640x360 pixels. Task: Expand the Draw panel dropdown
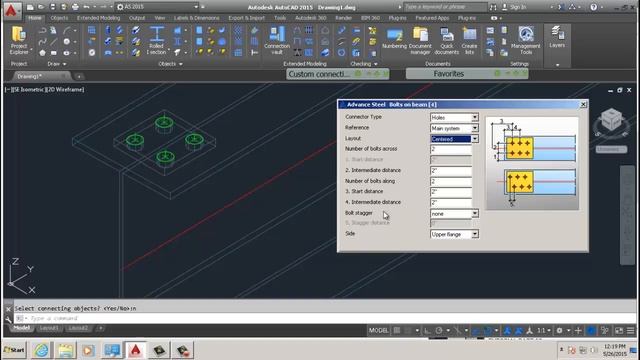pyautogui.click(x=57, y=64)
